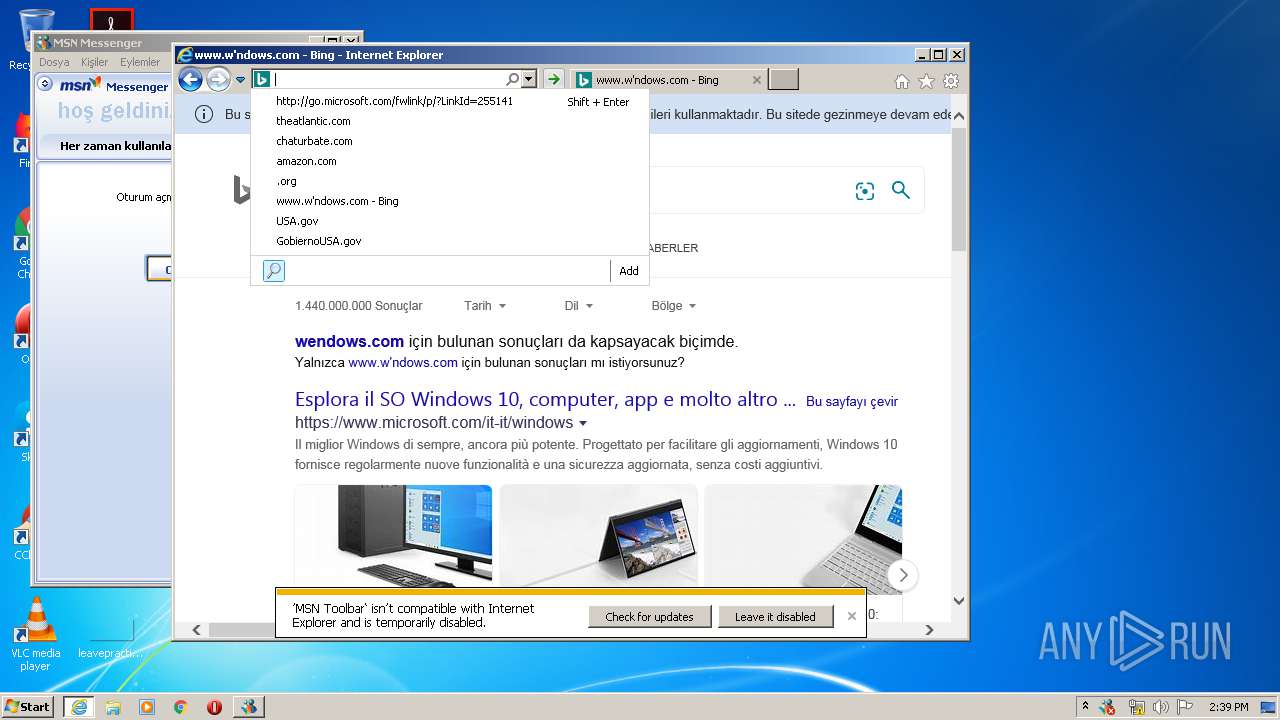Viewport: 1280px width, 720px height.
Task: Click the 2:39 PM system clock
Action: pyautogui.click(x=1227, y=706)
